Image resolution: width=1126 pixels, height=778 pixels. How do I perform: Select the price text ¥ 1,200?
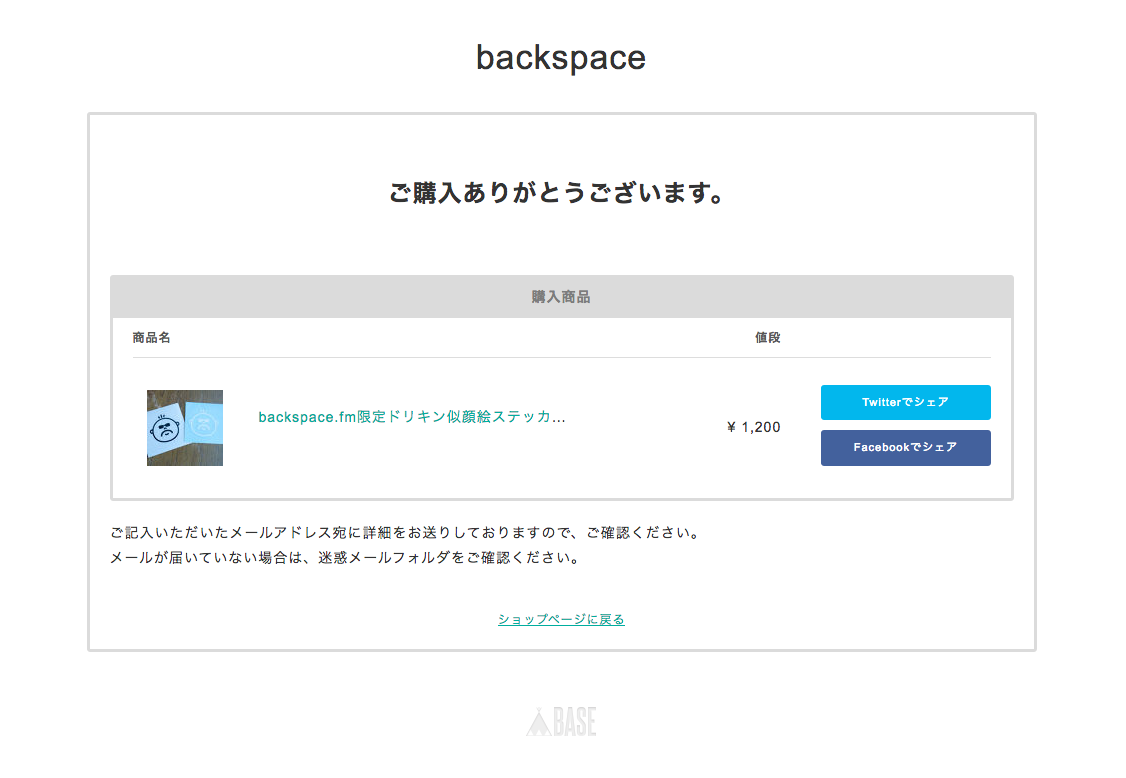753,427
